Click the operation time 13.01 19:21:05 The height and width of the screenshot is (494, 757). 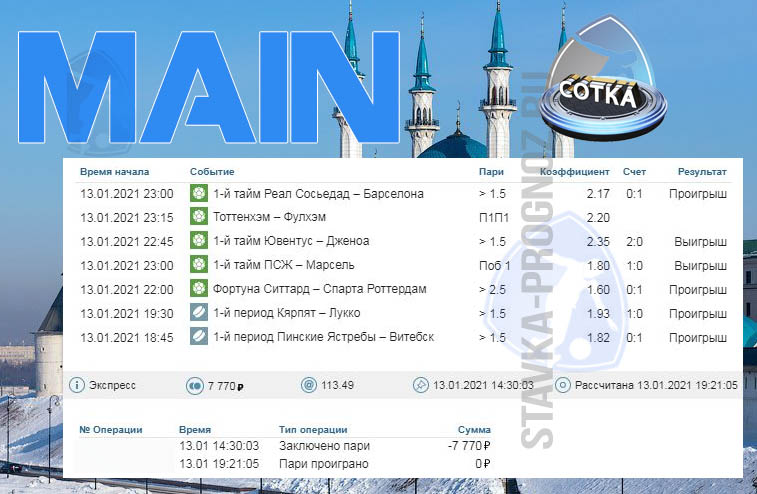point(219,464)
